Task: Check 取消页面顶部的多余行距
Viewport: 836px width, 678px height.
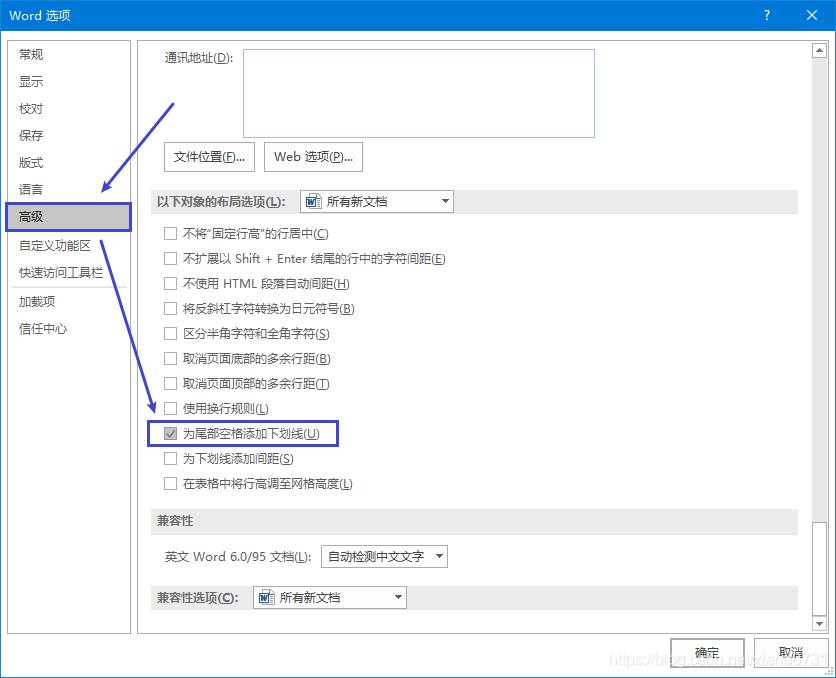Action: point(171,384)
